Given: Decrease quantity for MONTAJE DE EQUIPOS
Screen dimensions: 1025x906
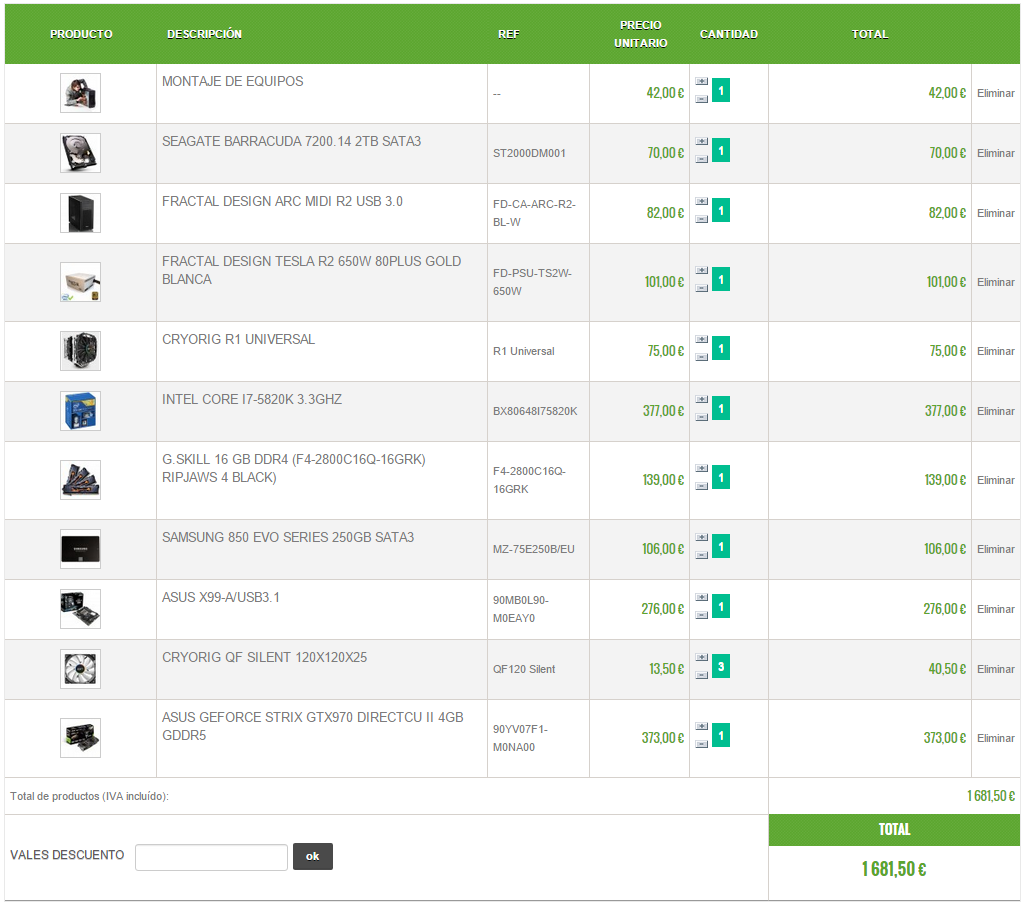Looking at the screenshot, I should click(x=701, y=99).
